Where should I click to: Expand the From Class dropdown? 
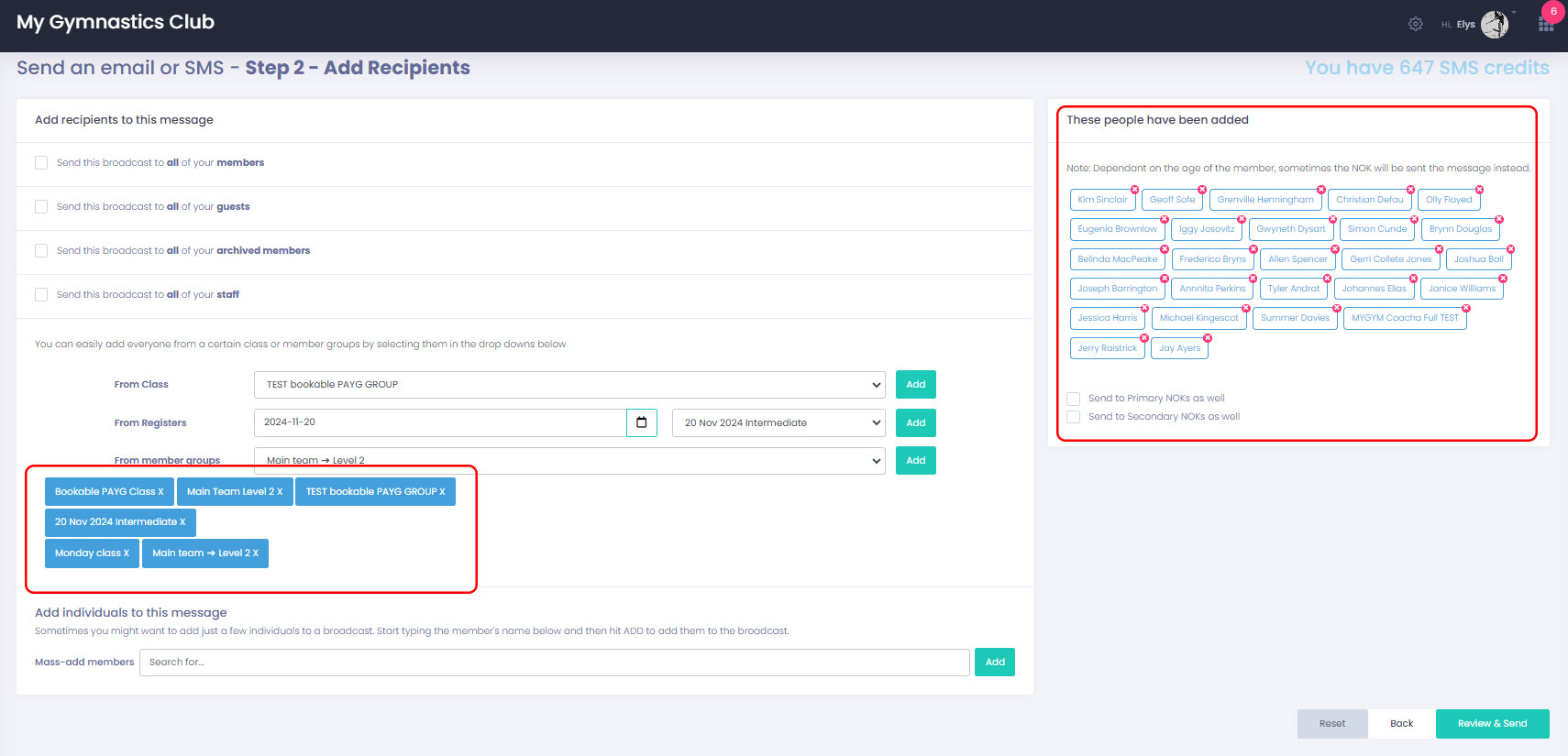click(x=569, y=385)
